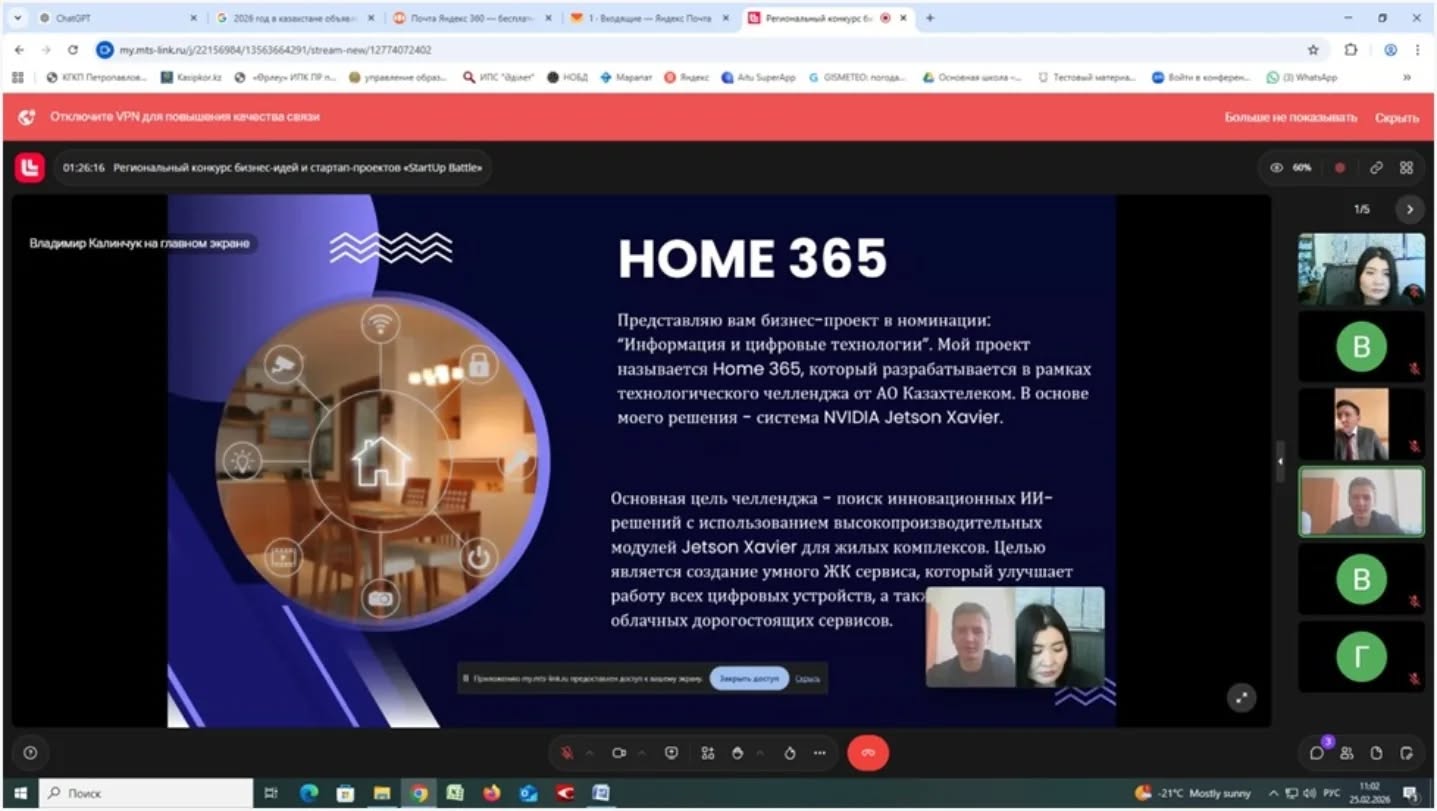Go to next page of participants
The image size is (1437, 811).
coord(1409,209)
